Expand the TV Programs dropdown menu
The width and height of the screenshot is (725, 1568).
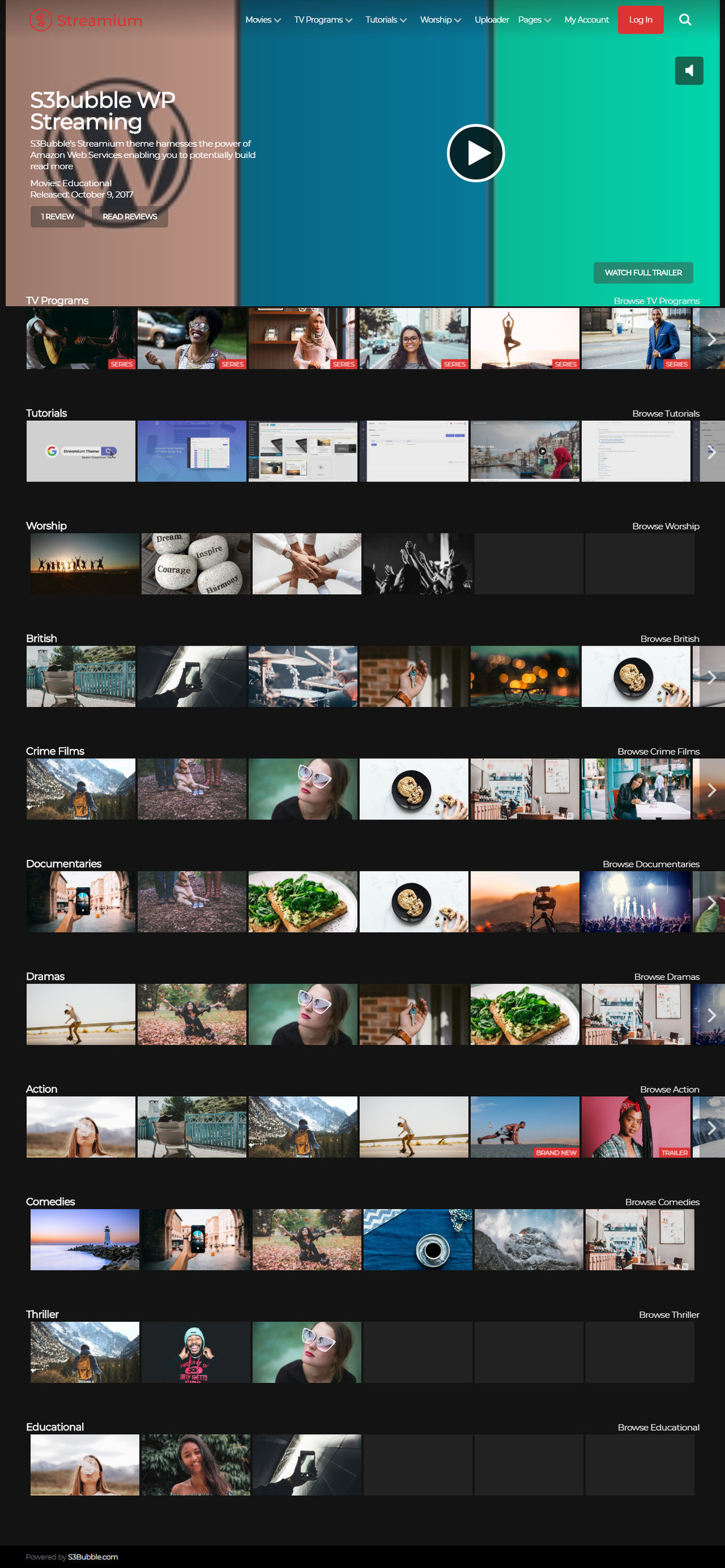(323, 20)
